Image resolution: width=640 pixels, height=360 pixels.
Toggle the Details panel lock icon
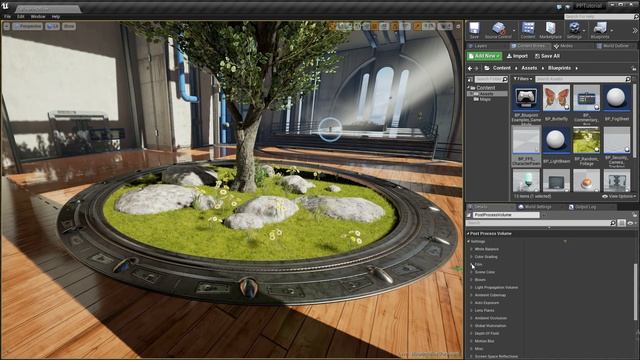pos(634,215)
